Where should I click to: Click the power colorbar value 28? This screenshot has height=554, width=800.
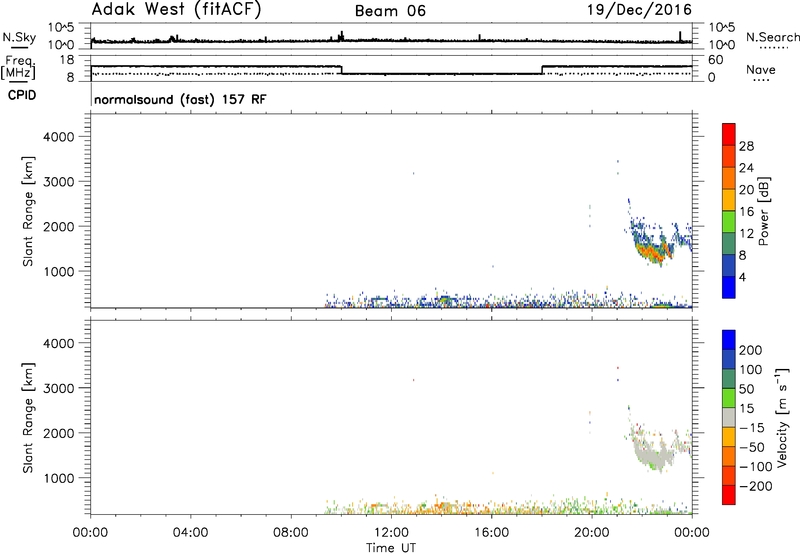point(746,146)
